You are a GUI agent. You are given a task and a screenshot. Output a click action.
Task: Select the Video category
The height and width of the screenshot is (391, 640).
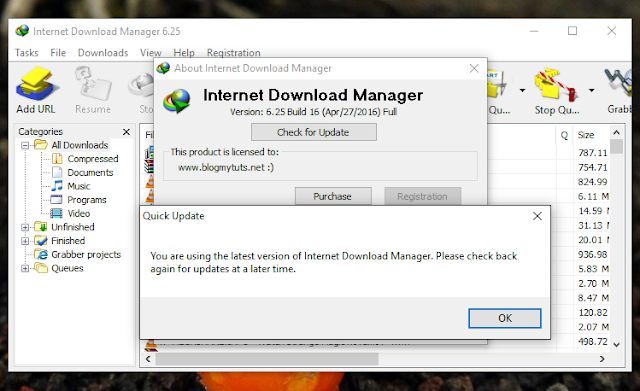(78, 213)
